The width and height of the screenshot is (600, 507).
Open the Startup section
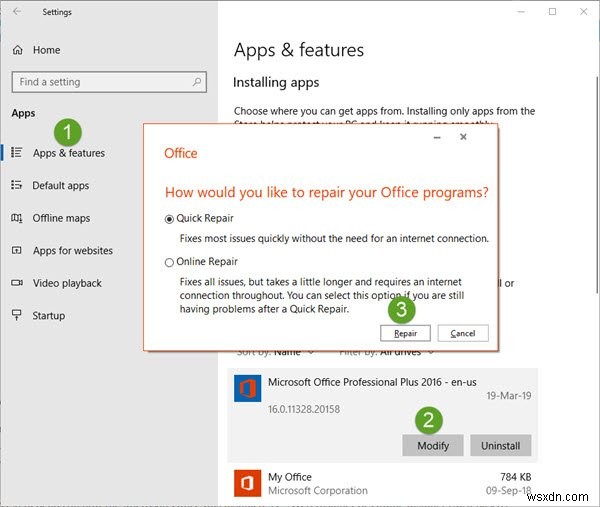[49, 316]
